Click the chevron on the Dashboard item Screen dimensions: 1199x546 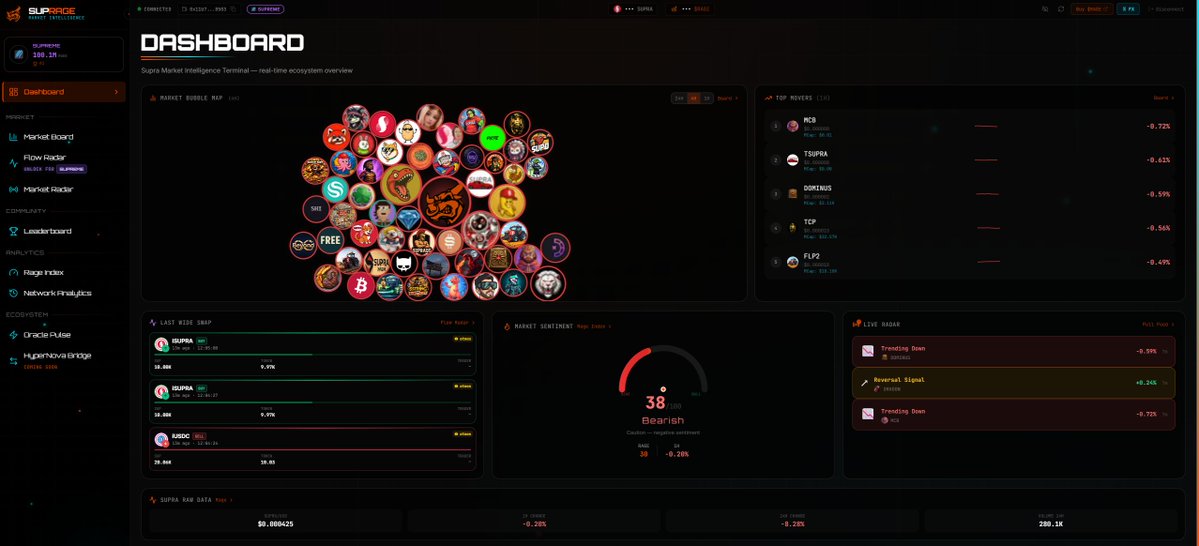[116, 92]
